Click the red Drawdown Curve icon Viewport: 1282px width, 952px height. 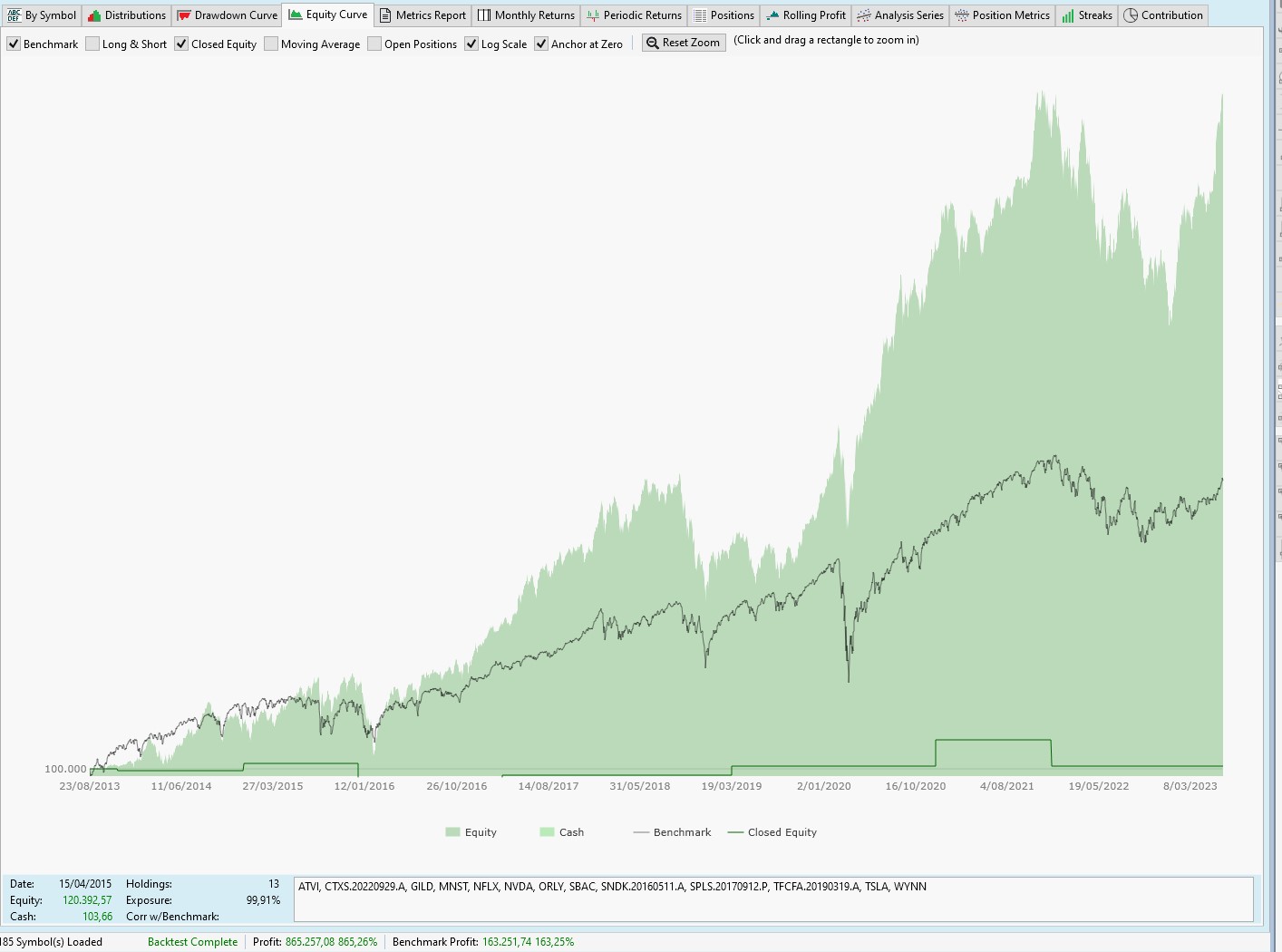pos(183,15)
